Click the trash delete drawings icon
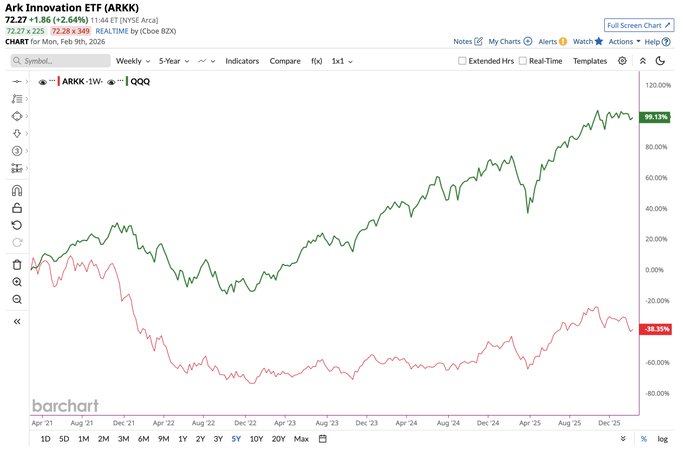The width and height of the screenshot is (680, 454). [17, 264]
